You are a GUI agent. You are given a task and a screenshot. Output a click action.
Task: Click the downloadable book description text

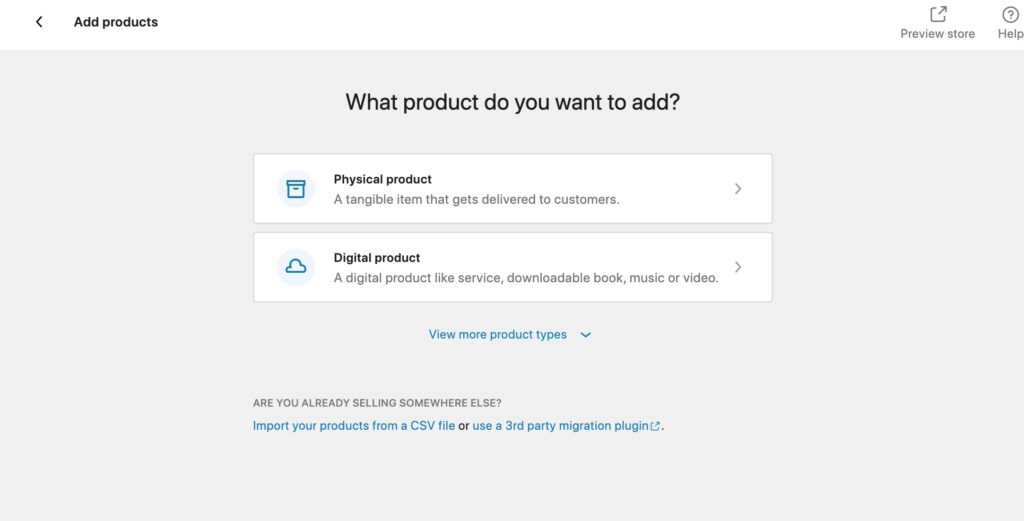[526, 278]
